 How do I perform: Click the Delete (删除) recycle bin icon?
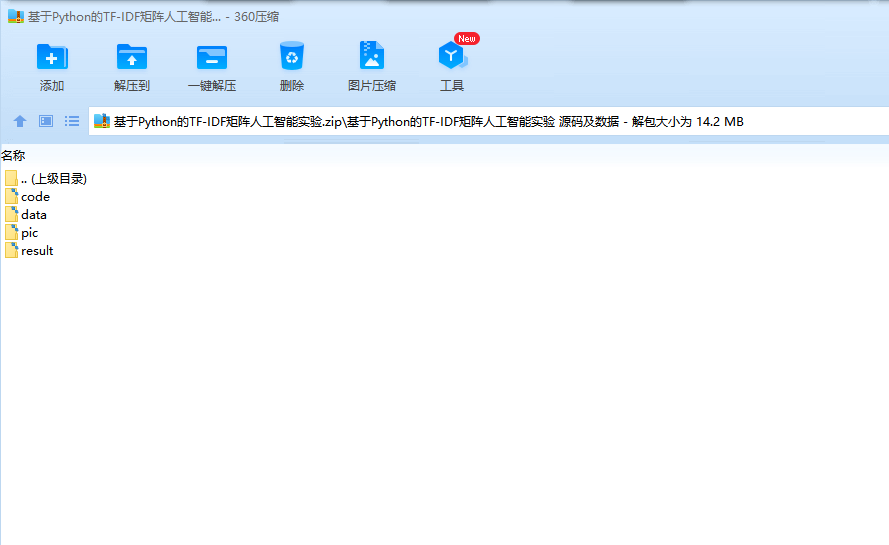[x=292, y=56]
